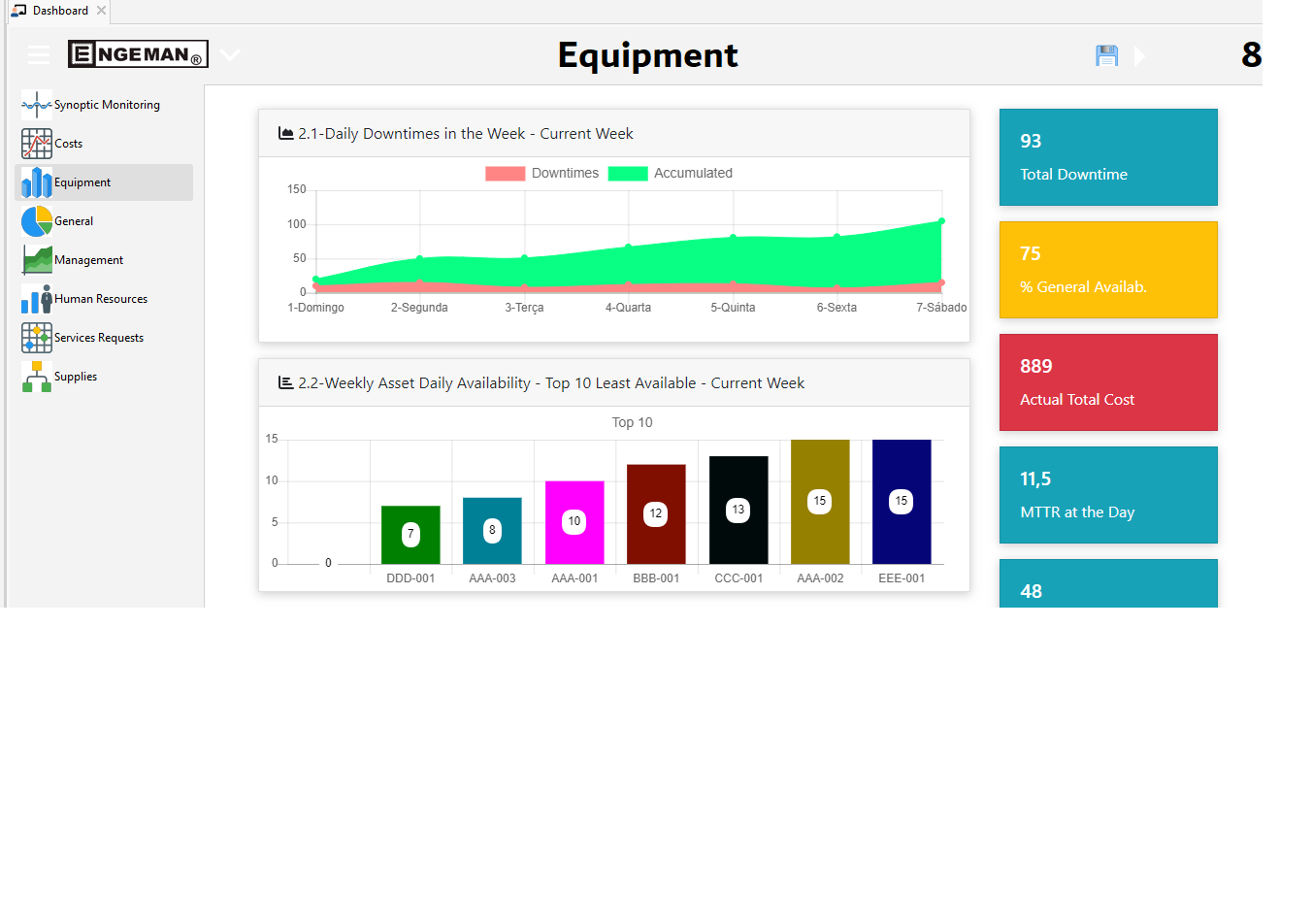Screen dimensions: 1311x924
Task: Select the Supplies sidebar icon
Action: pyautogui.click(x=37, y=376)
